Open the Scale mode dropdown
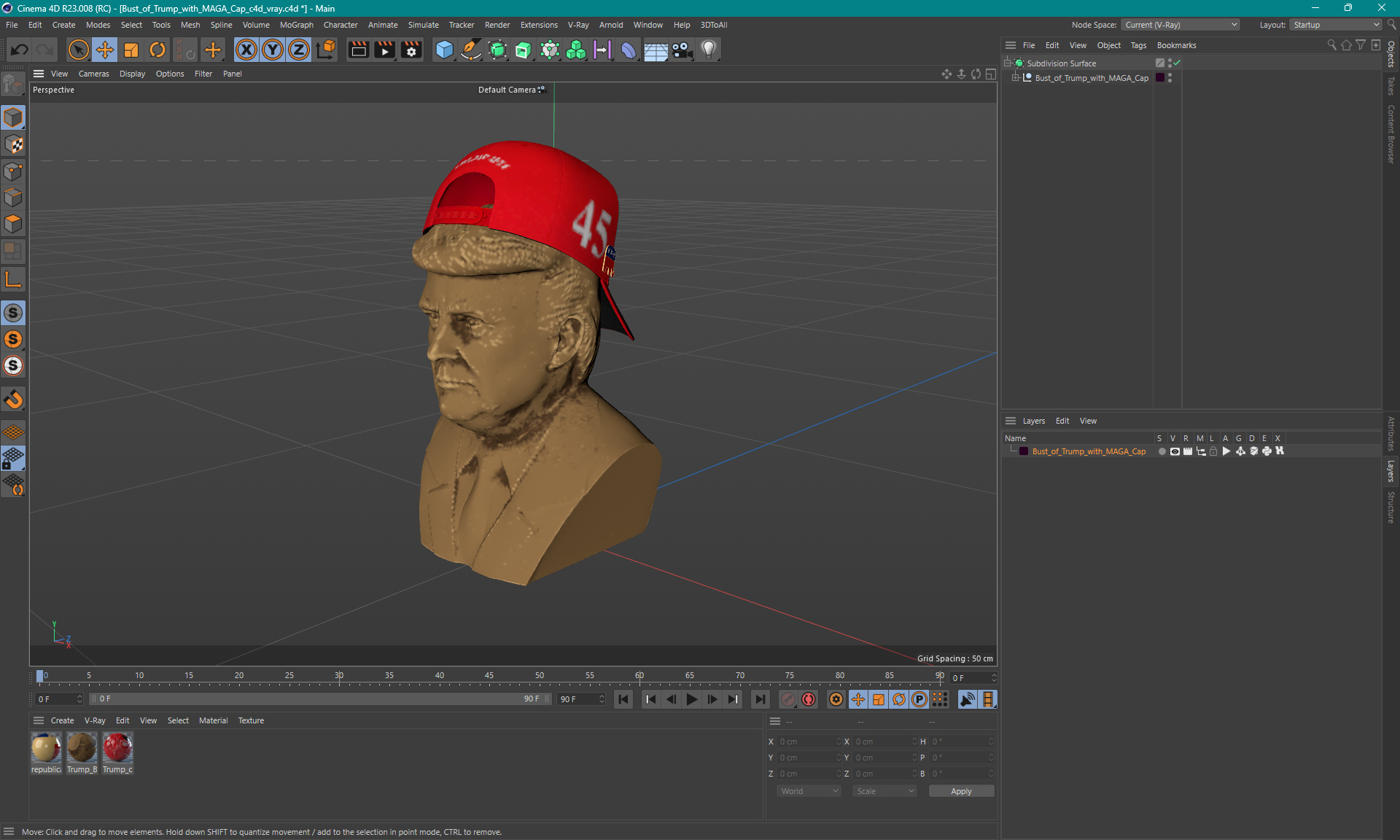The image size is (1400, 840). (884, 791)
